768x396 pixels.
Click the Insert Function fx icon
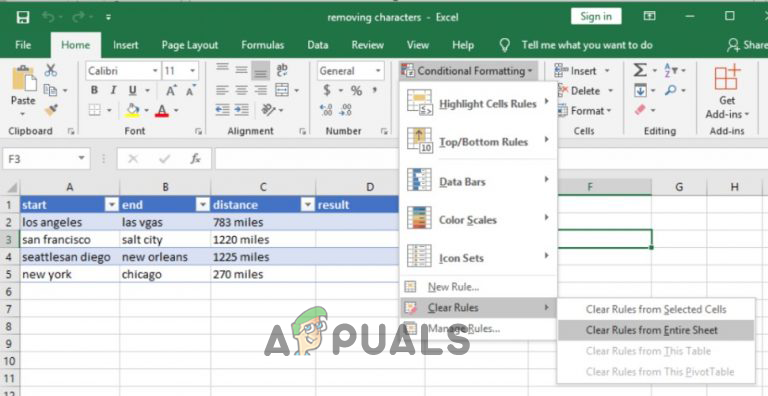195,159
